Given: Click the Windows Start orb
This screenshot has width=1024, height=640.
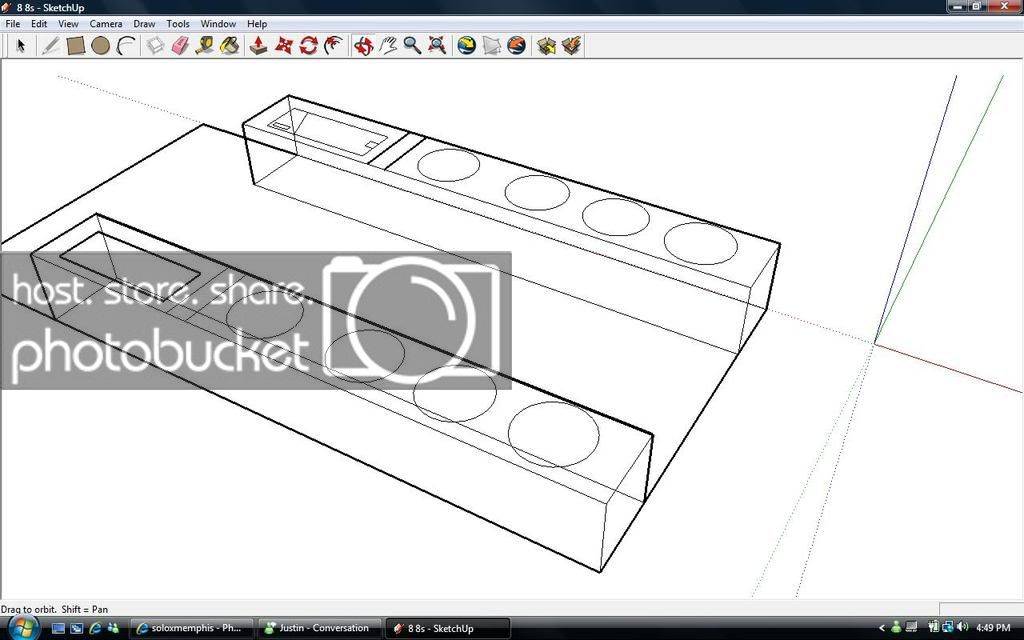Looking at the screenshot, I should tap(22, 628).
